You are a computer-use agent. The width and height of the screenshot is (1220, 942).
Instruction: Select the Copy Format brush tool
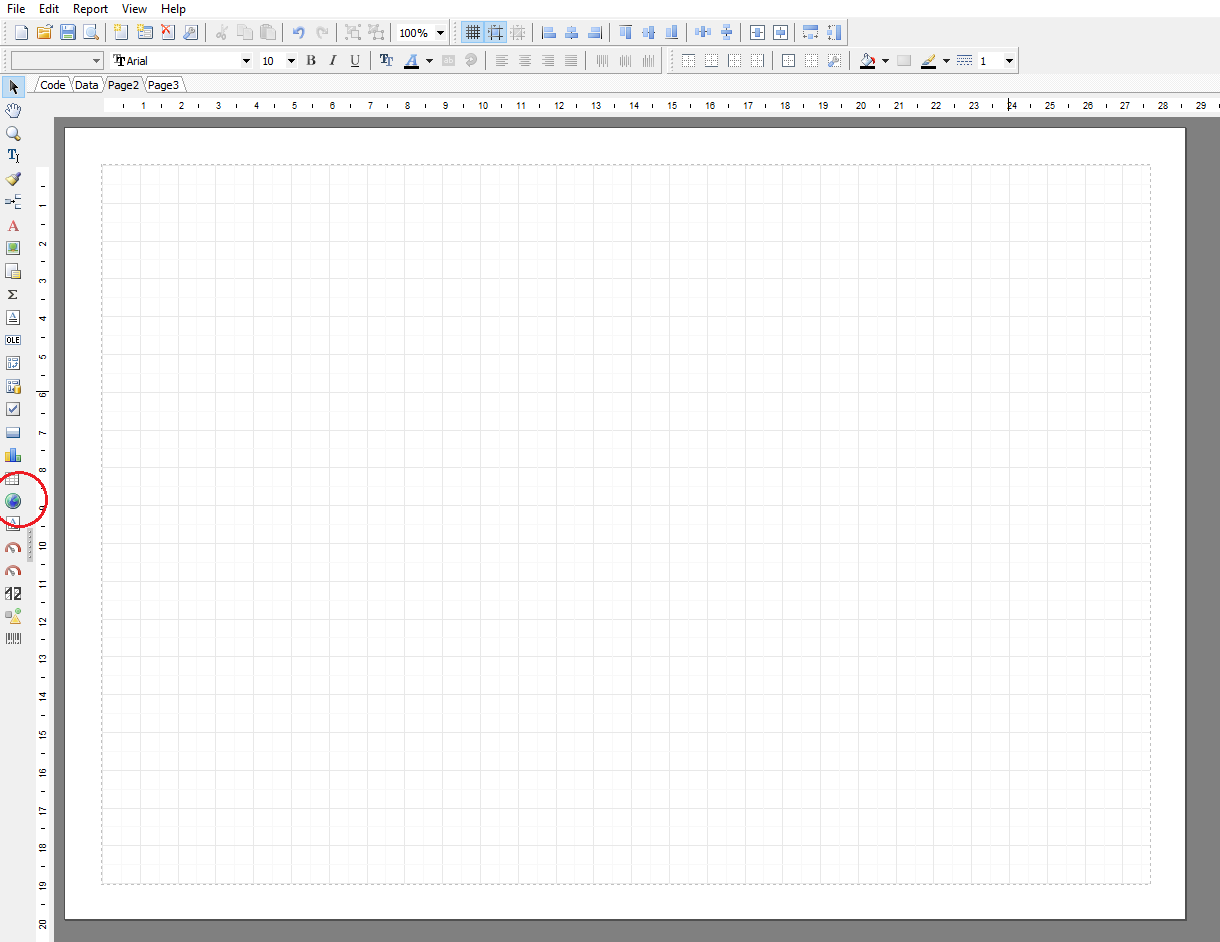tap(13, 179)
